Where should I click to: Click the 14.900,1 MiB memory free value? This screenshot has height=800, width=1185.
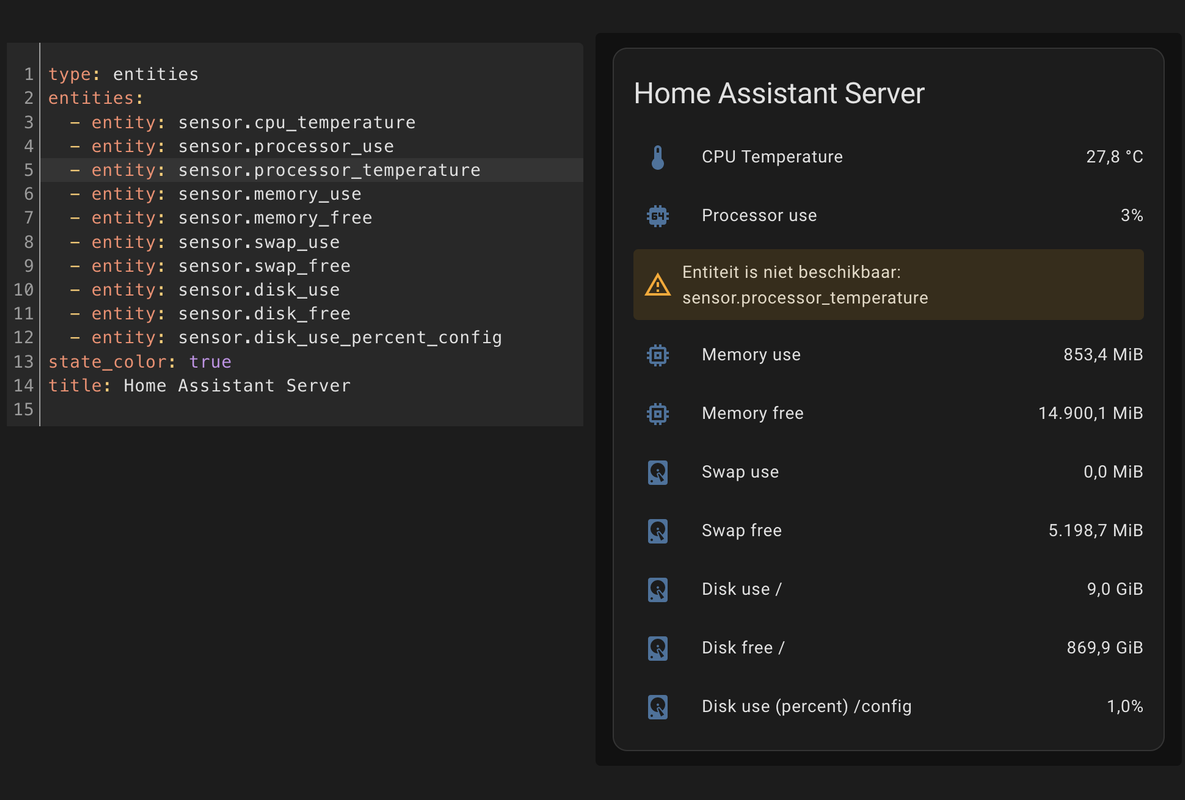(1090, 414)
